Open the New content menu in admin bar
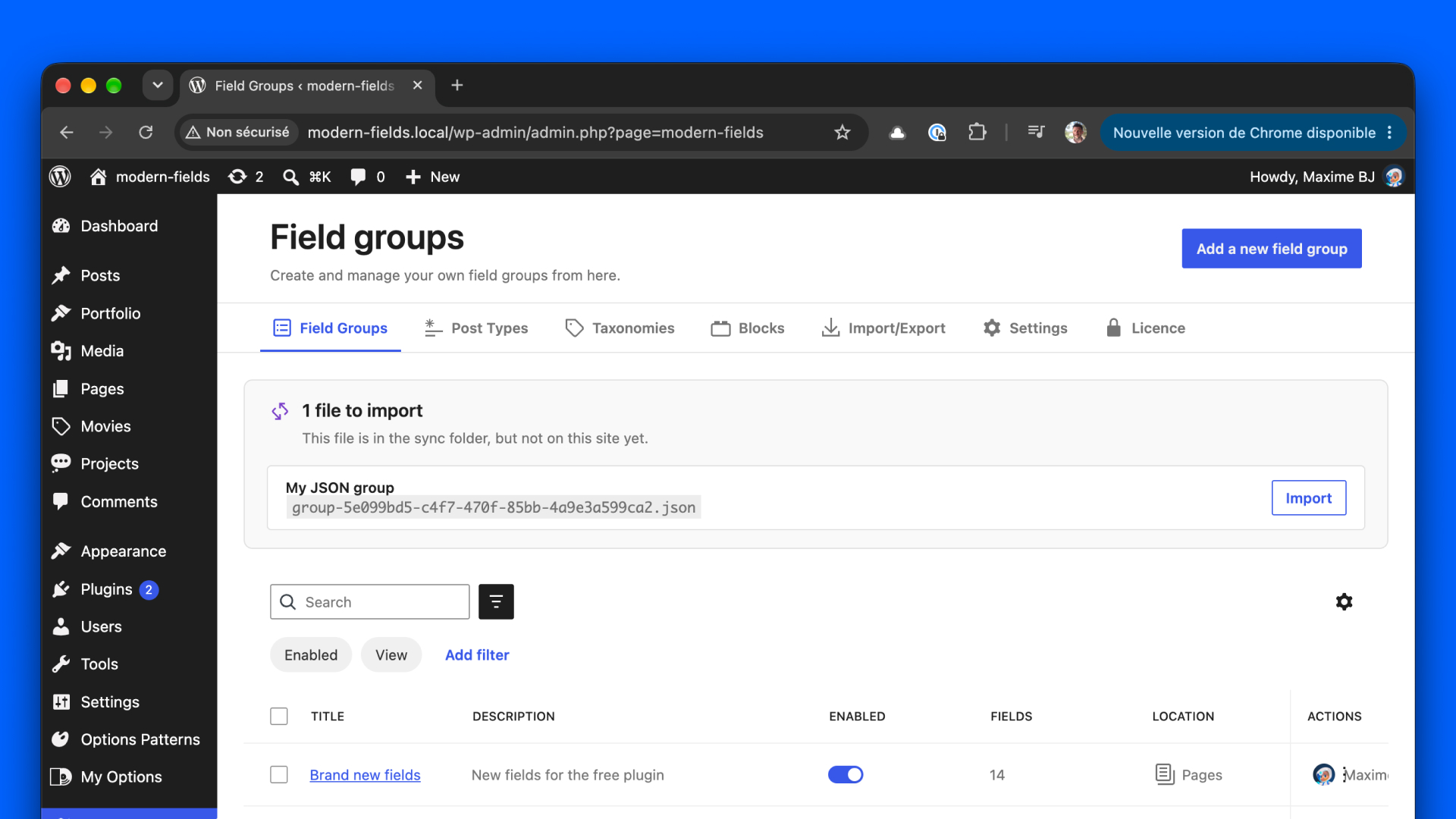 click(432, 177)
